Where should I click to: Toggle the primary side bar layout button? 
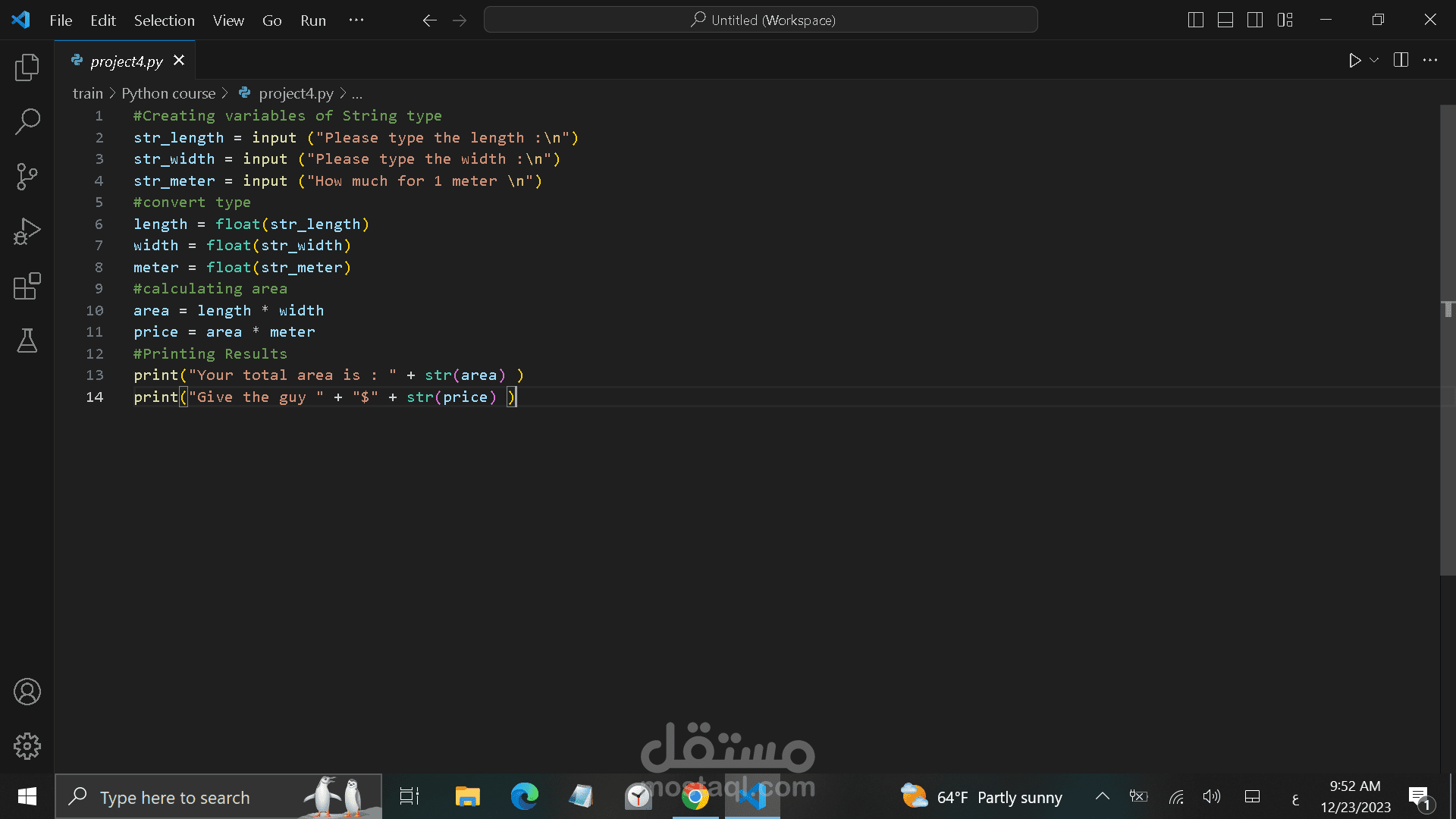point(1196,20)
